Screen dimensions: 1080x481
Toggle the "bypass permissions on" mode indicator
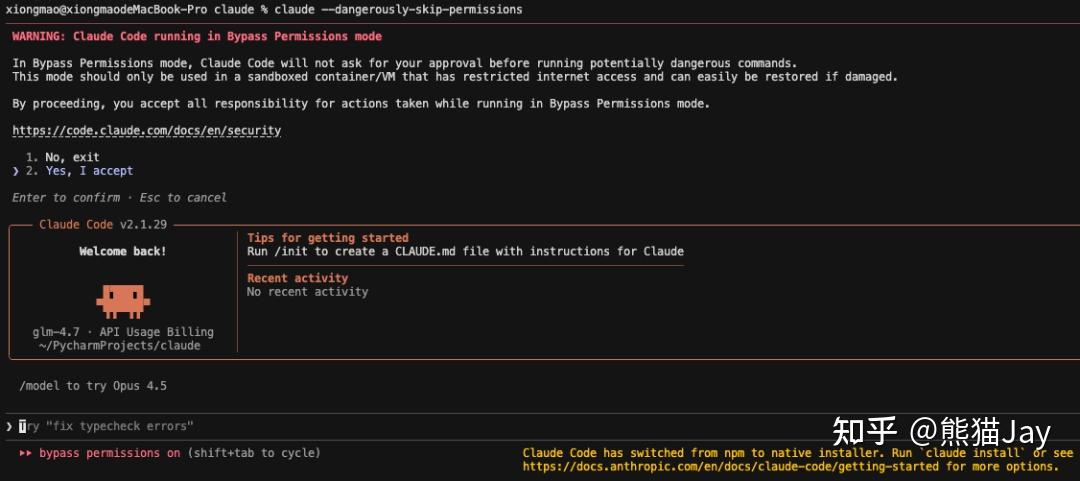click(110, 453)
